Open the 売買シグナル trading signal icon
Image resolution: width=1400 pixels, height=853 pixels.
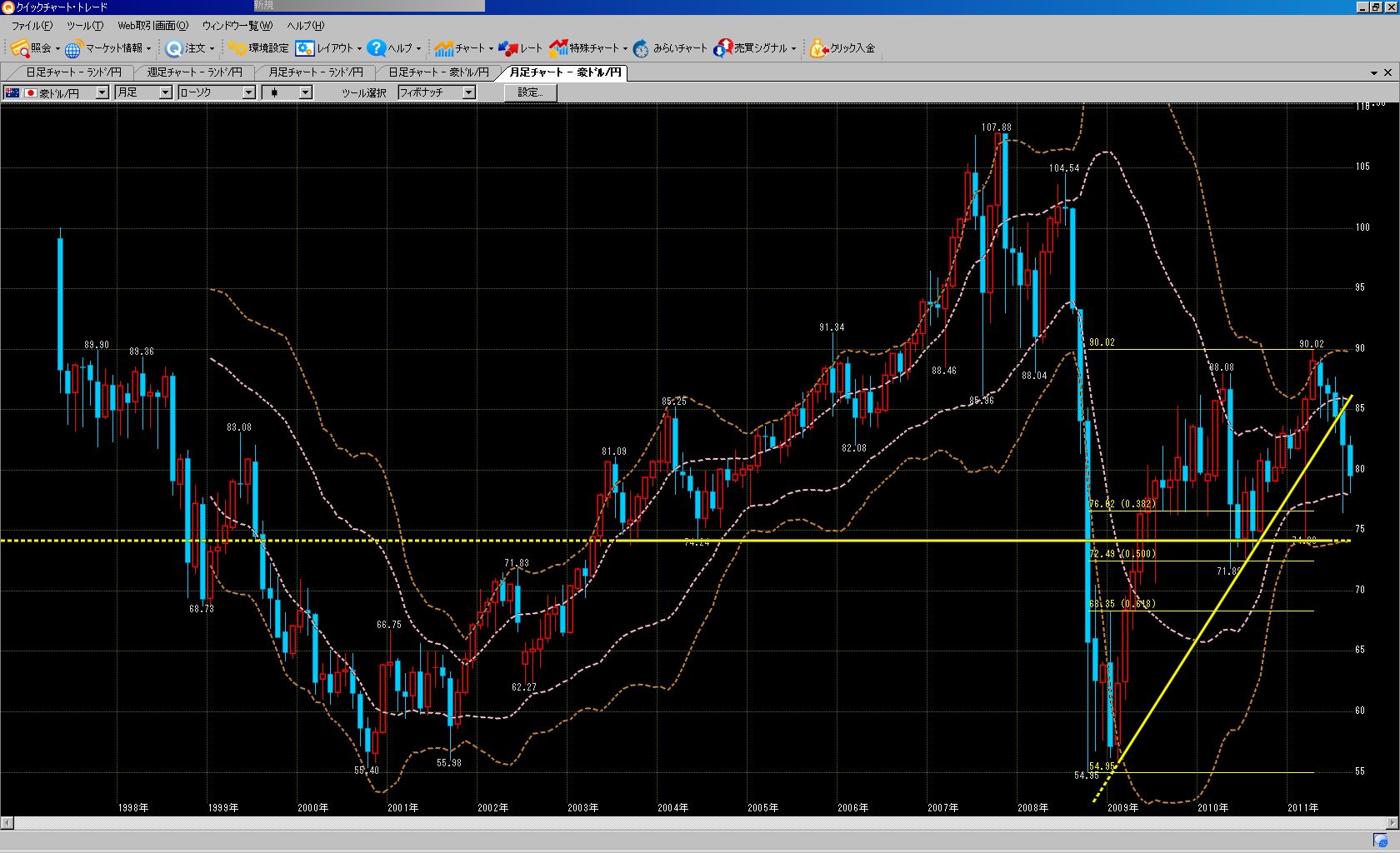722,48
